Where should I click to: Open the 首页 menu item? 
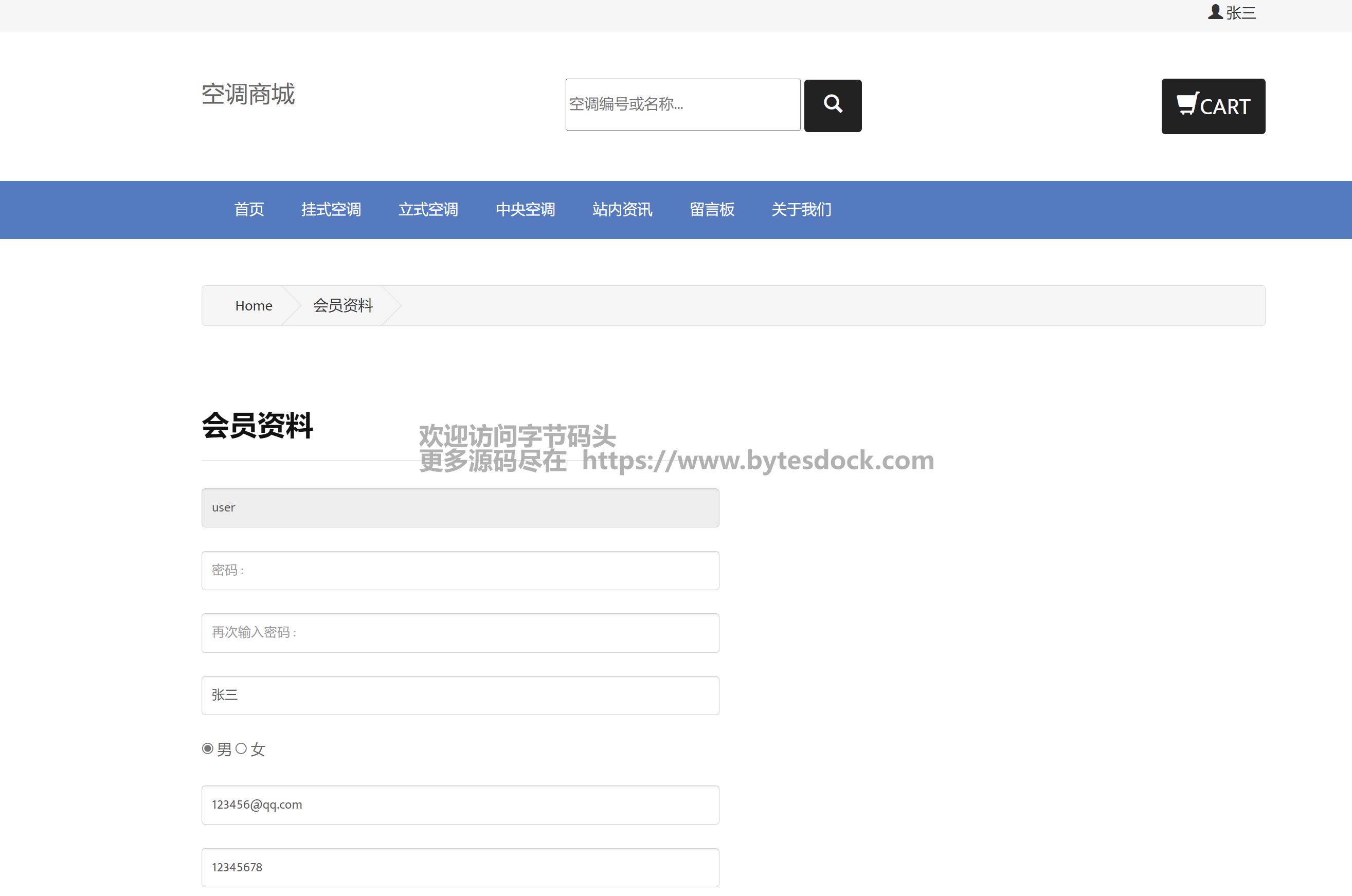[249, 210]
